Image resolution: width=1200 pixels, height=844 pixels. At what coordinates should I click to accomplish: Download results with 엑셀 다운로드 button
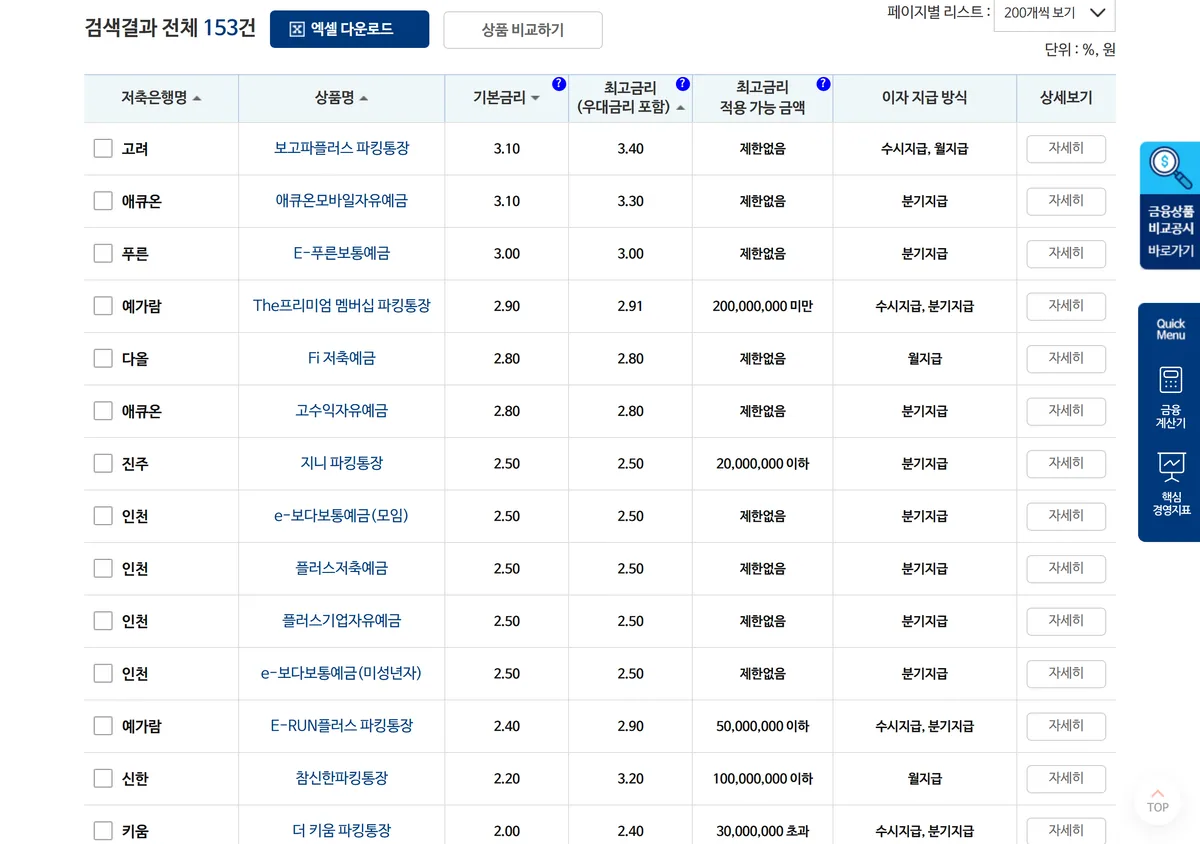349,29
